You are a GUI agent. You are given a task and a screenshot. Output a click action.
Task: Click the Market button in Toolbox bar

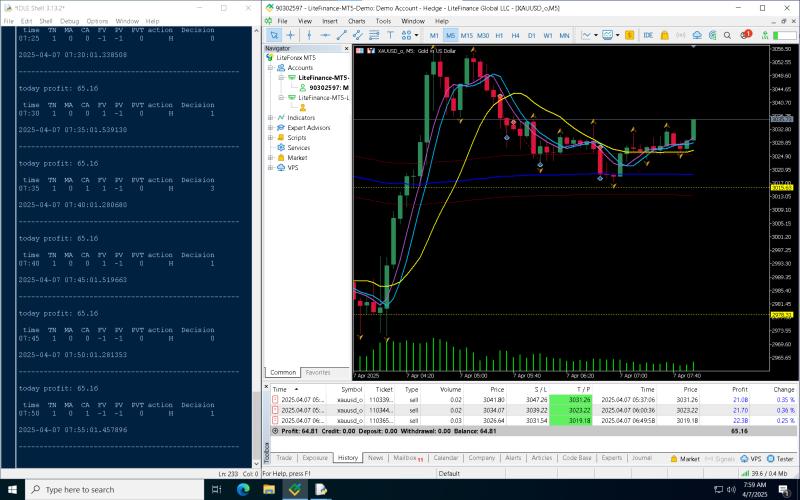(x=684, y=459)
